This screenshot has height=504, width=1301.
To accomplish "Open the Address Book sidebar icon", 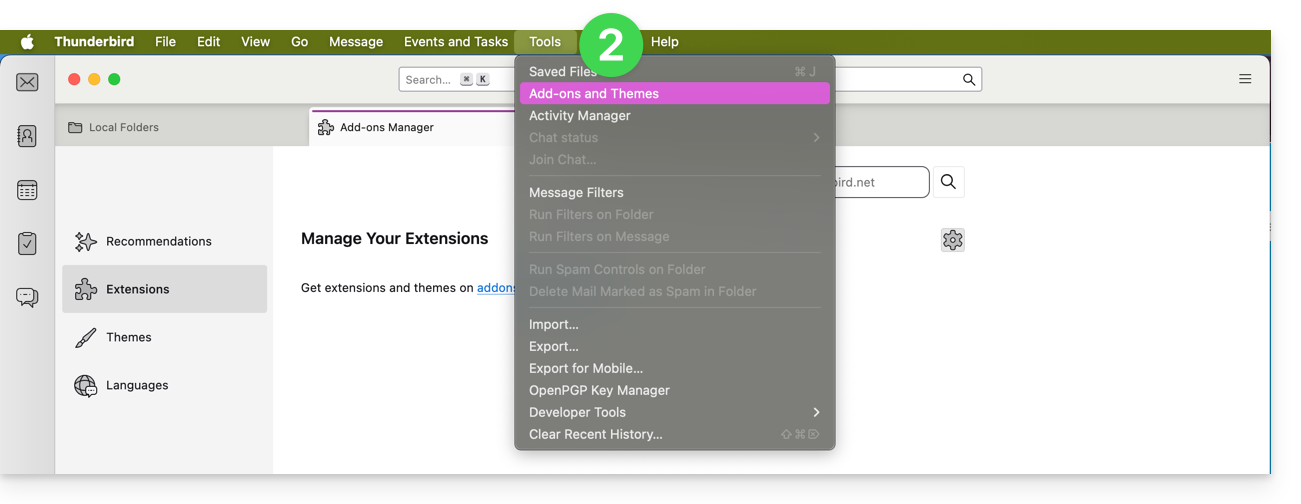I will [27, 136].
